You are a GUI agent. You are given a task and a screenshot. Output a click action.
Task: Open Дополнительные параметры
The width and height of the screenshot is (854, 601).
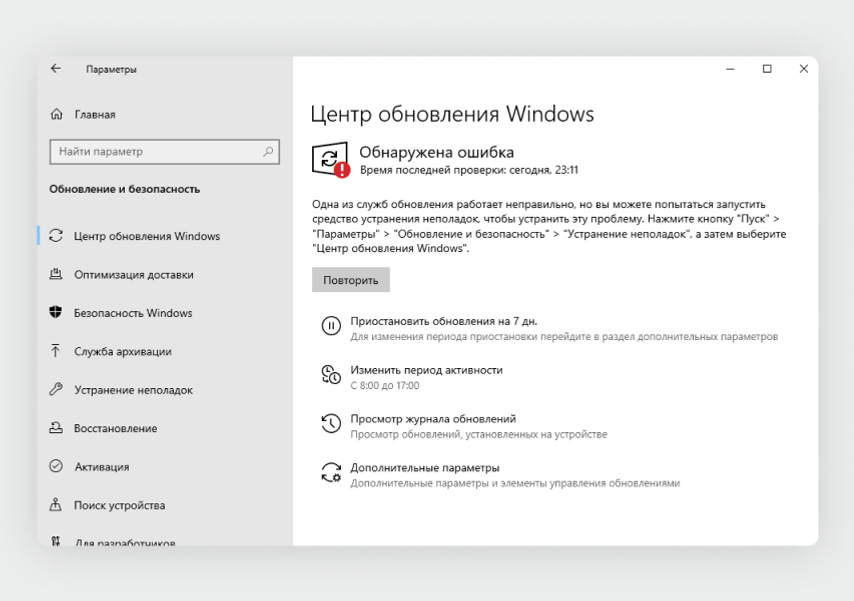click(x=425, y=468)
